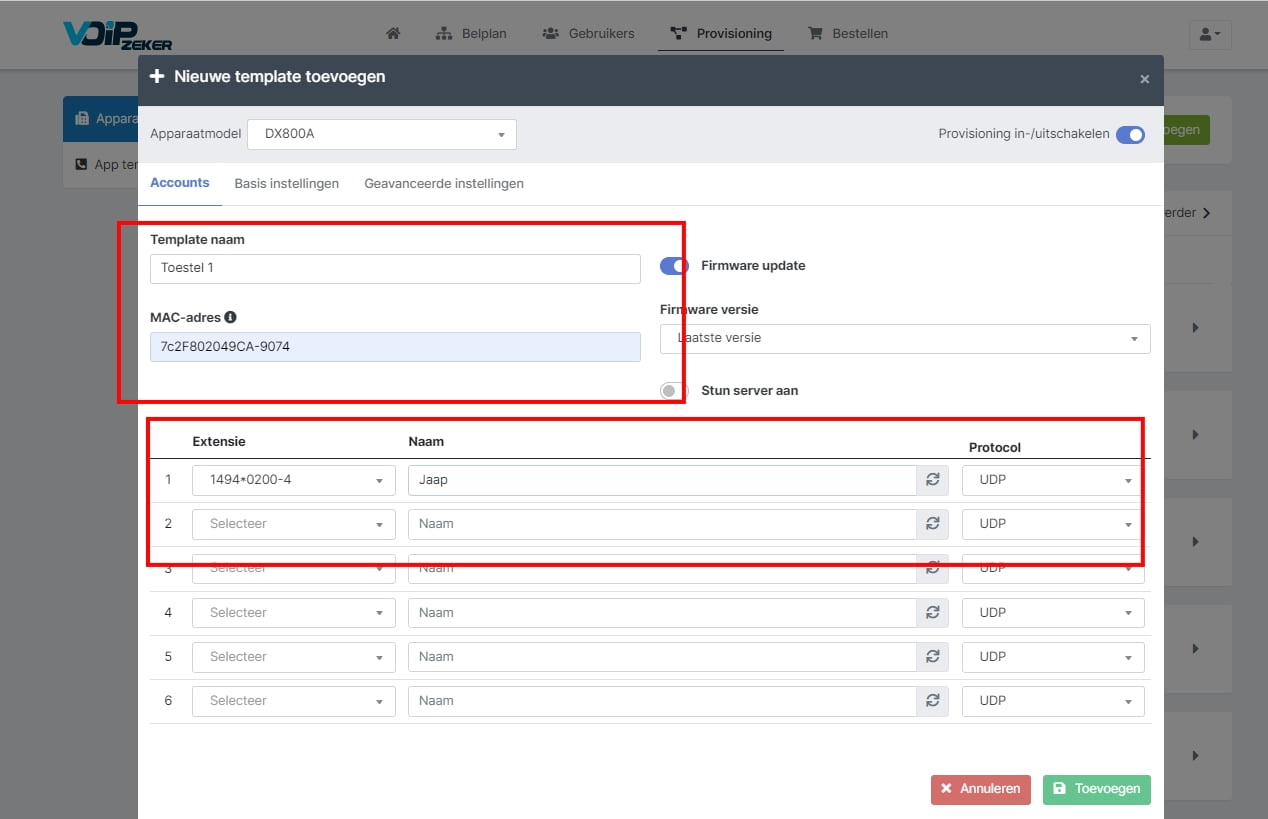Toggle Provisioning in-/uitschakelen switch
The height and width of the screenshot is (819, 1268).
[1130, 134]
